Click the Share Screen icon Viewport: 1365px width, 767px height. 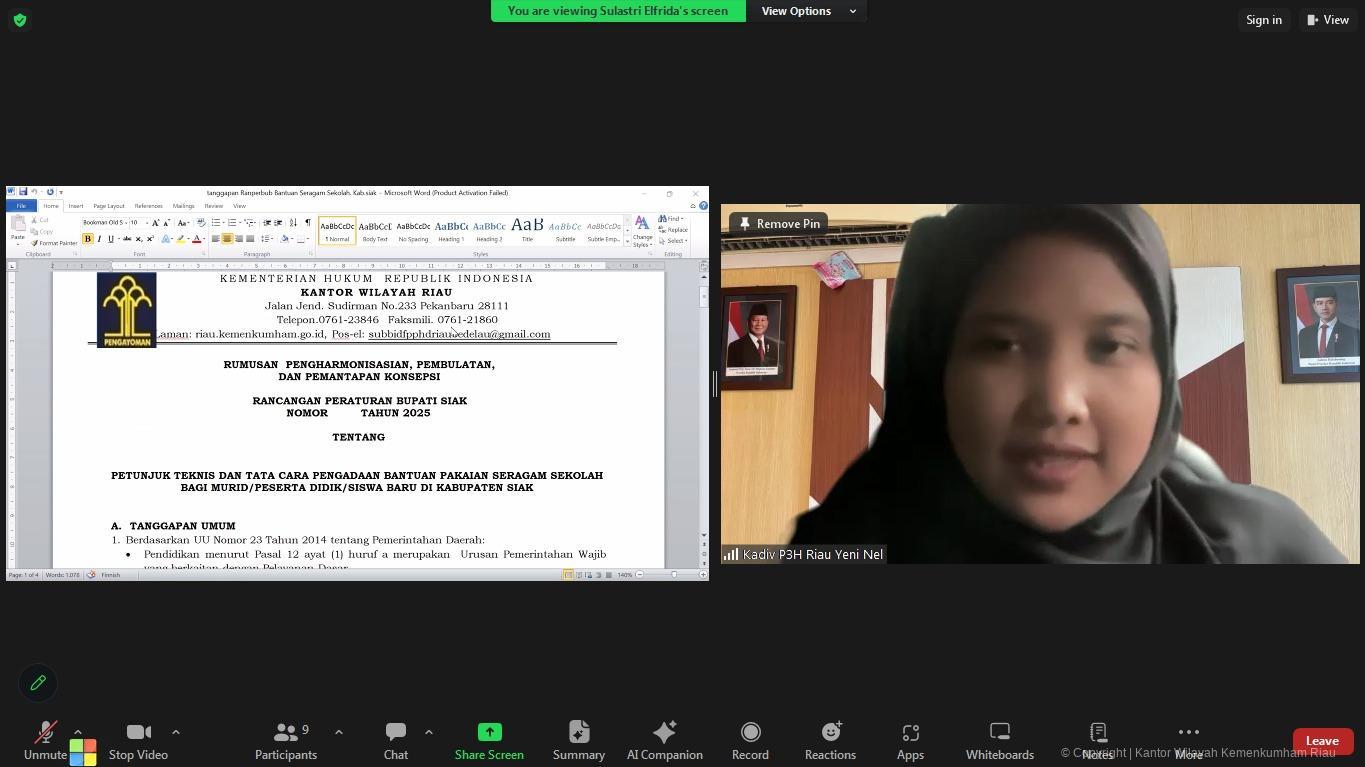coord(489,733)
